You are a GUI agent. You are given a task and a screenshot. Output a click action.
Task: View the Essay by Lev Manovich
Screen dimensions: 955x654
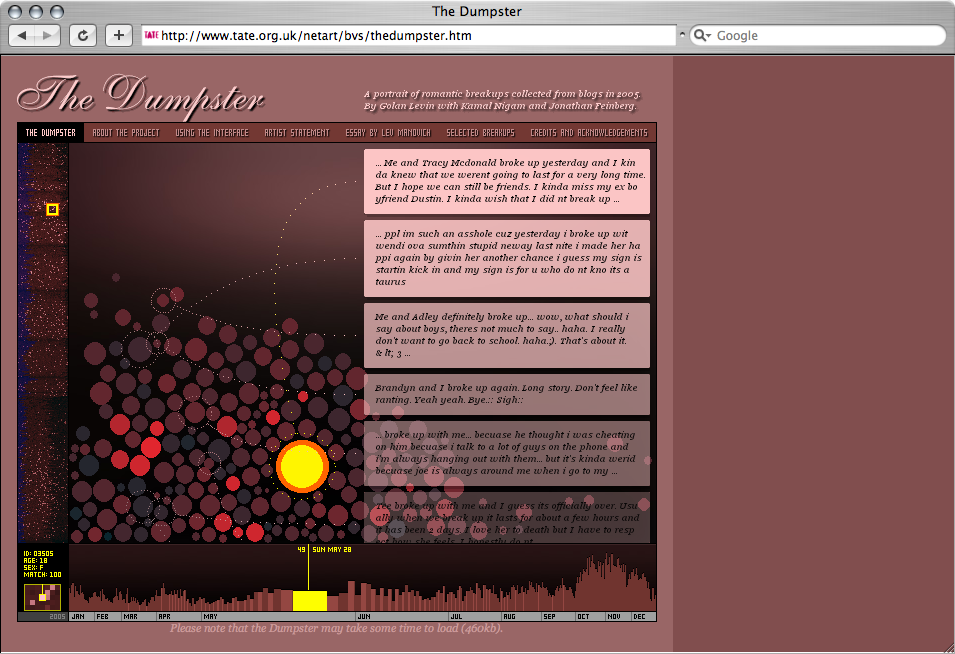387,132
